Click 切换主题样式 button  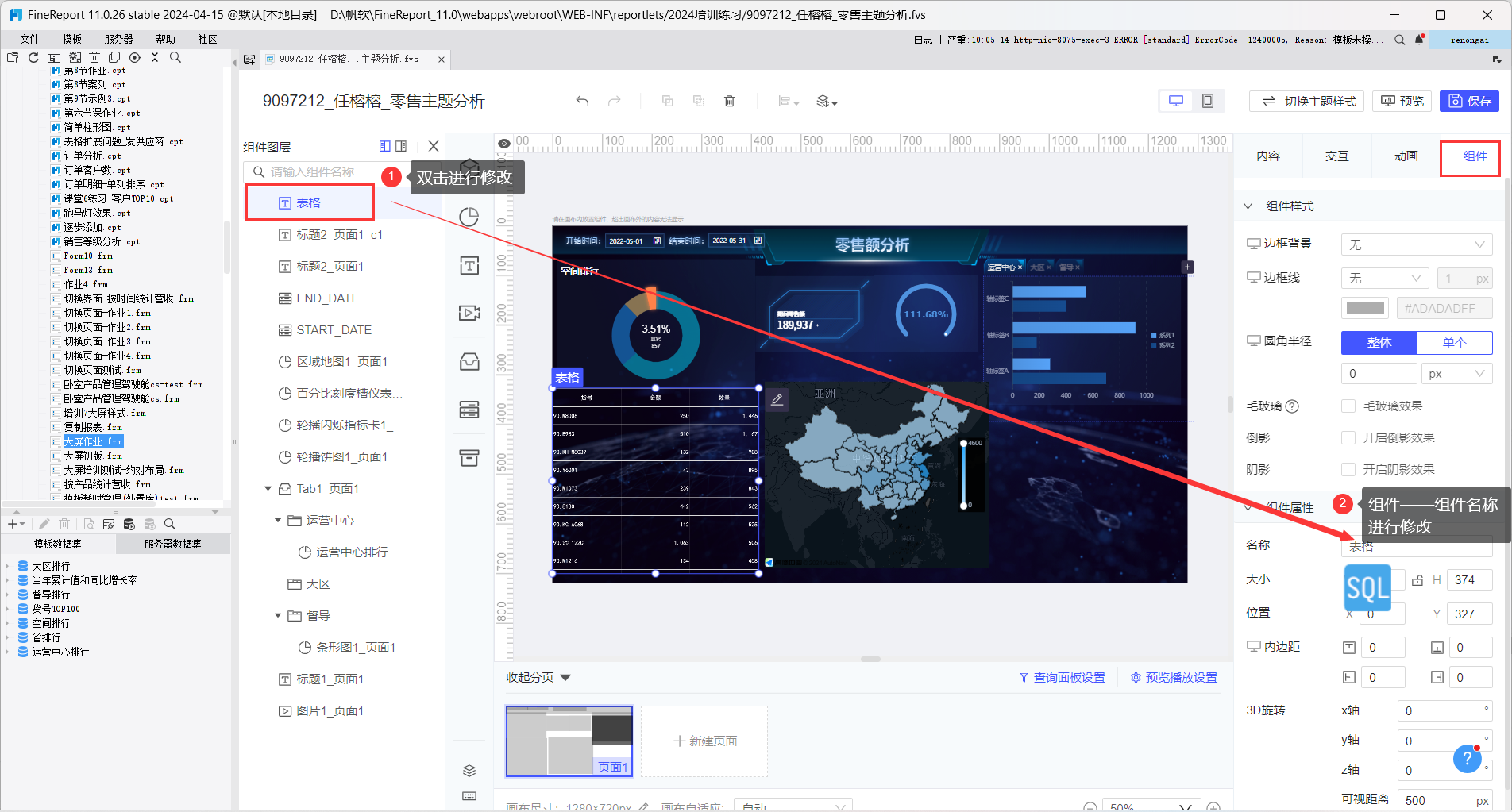(1307, 101)
